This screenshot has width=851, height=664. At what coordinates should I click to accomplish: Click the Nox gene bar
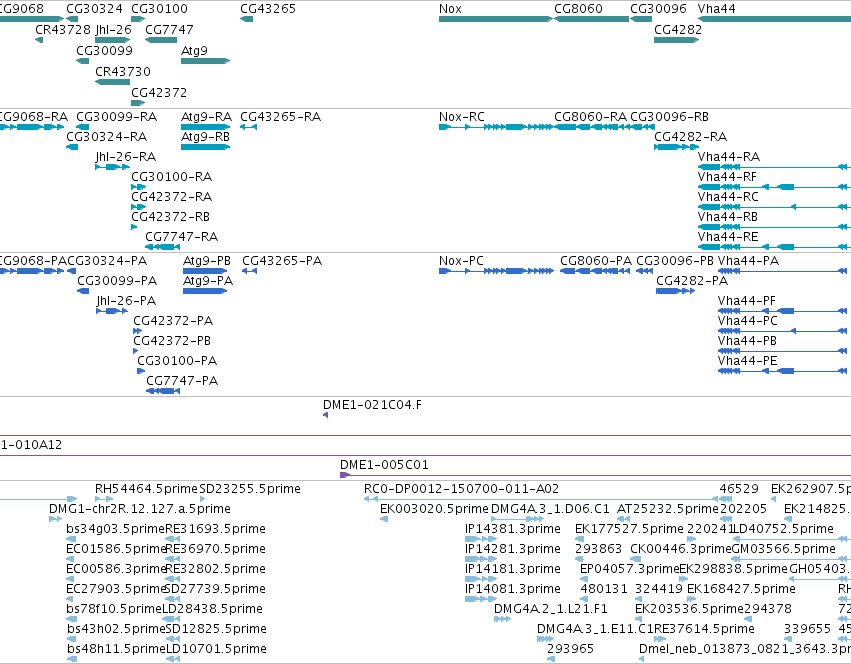[496, 19]
